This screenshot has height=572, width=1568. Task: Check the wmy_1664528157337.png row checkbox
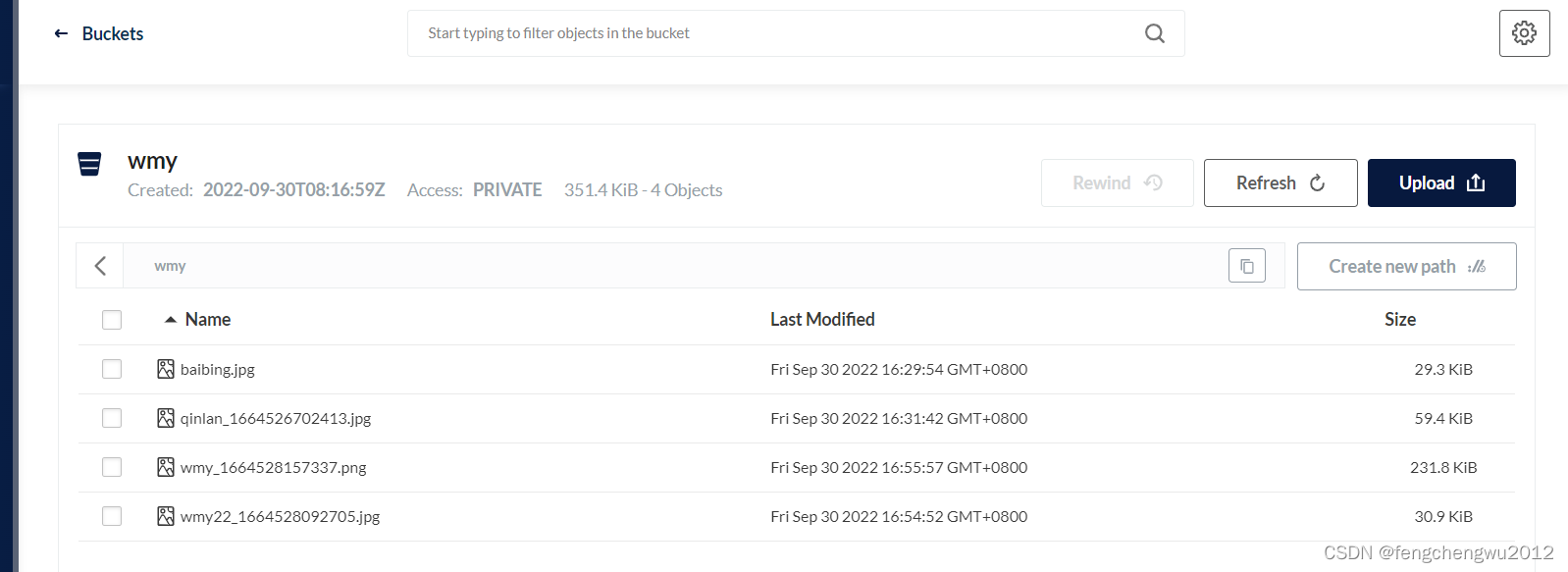click(112, 467)
